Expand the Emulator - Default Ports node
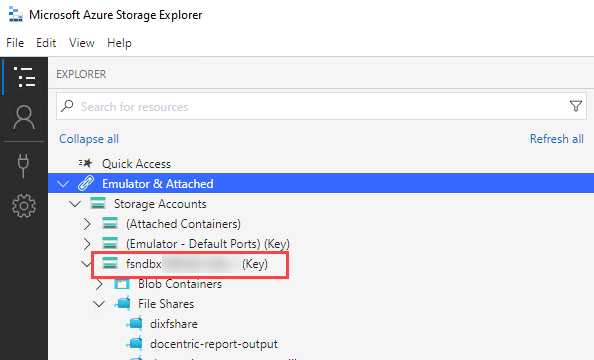 pyautogui.click(x=87, y=244)
